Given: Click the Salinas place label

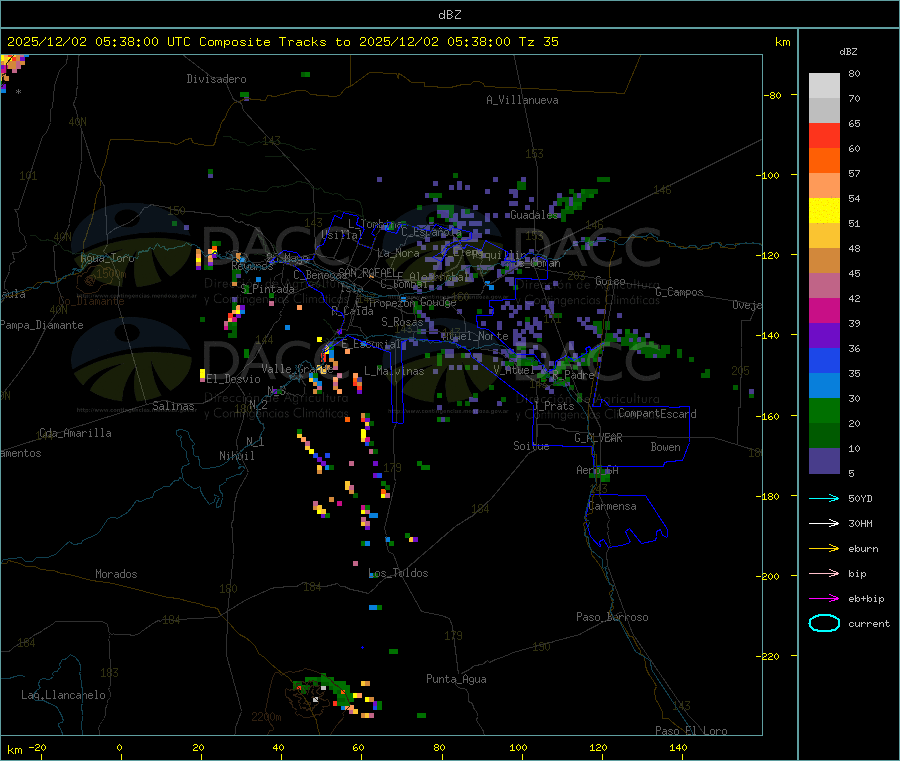Looking at the screenshot, I should (x=173, y=406).
